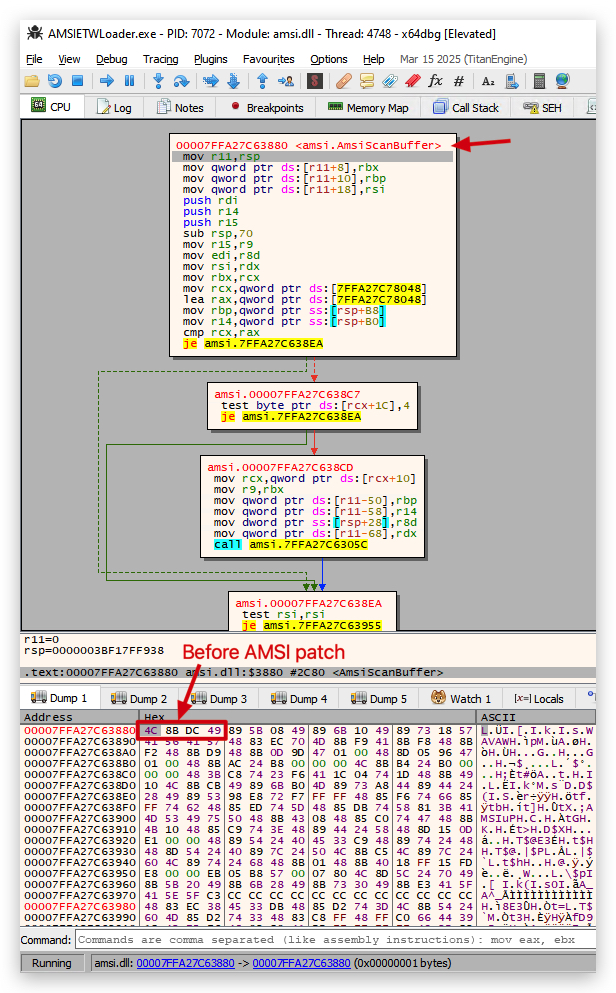Click the Run to user code icon
The width and height of the screenshot is (616, 993).
click(286, 81)
